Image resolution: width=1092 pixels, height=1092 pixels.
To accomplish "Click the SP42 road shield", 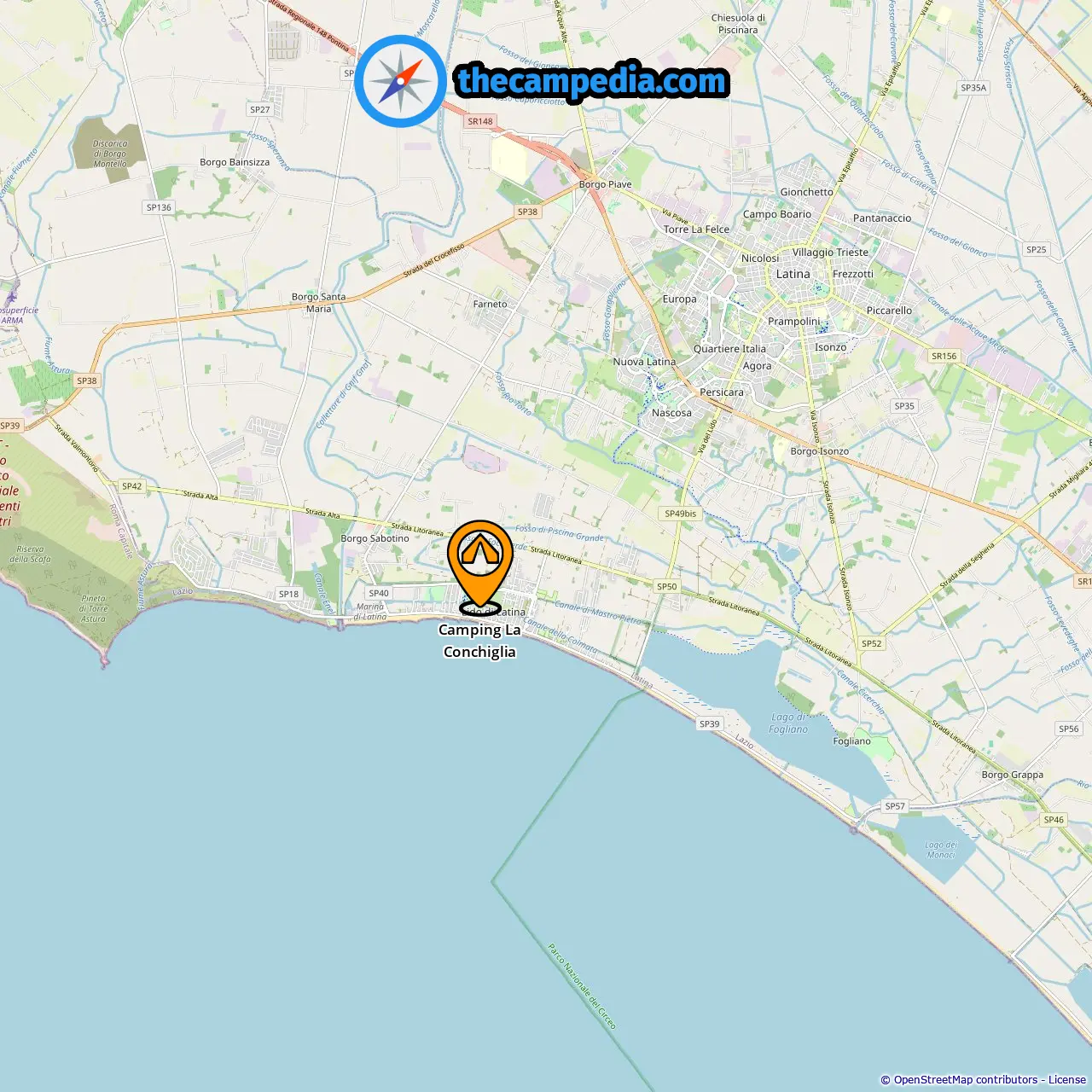I will (131, 486).
